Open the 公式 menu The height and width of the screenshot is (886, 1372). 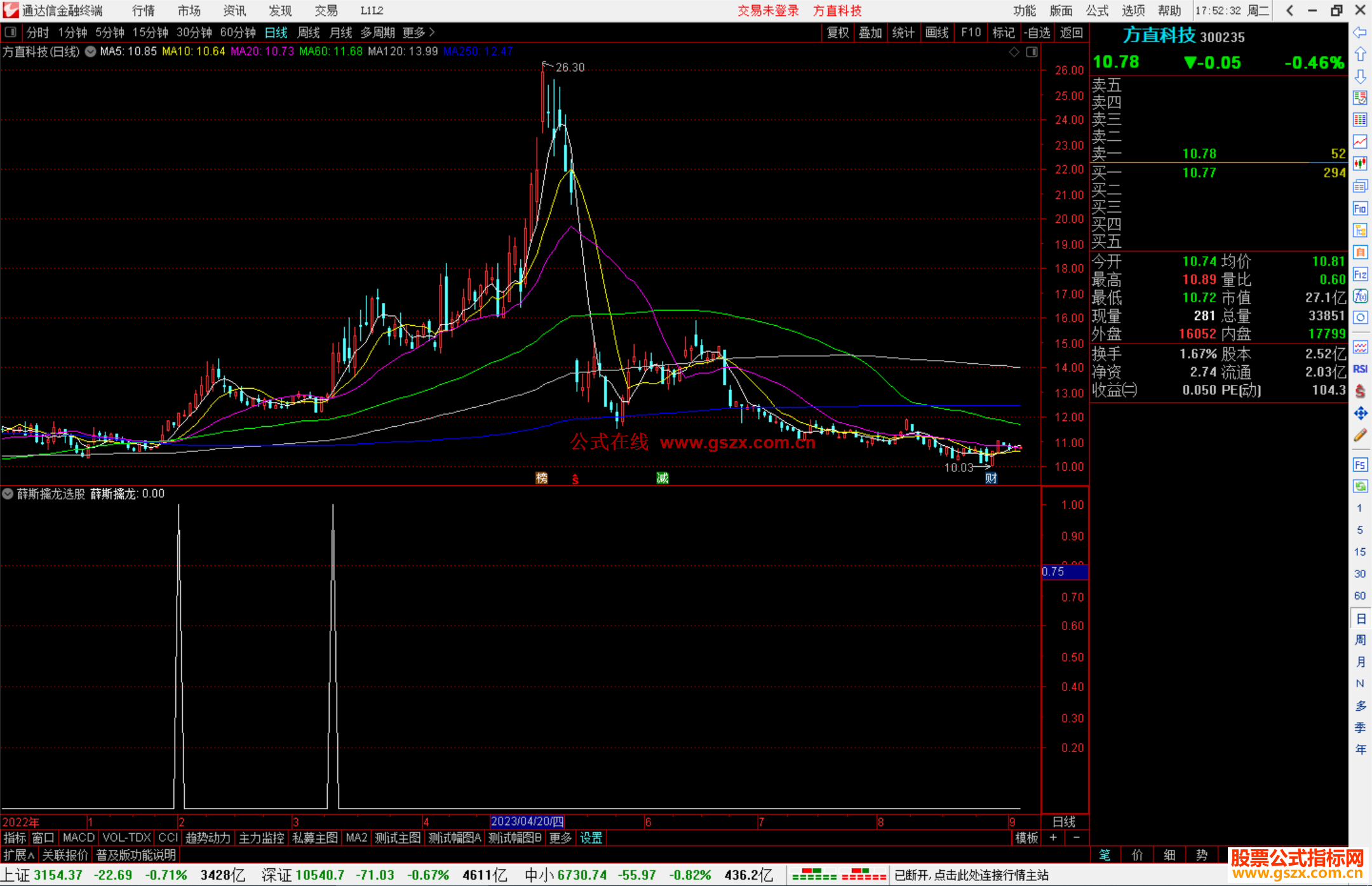pos(1096,11)
